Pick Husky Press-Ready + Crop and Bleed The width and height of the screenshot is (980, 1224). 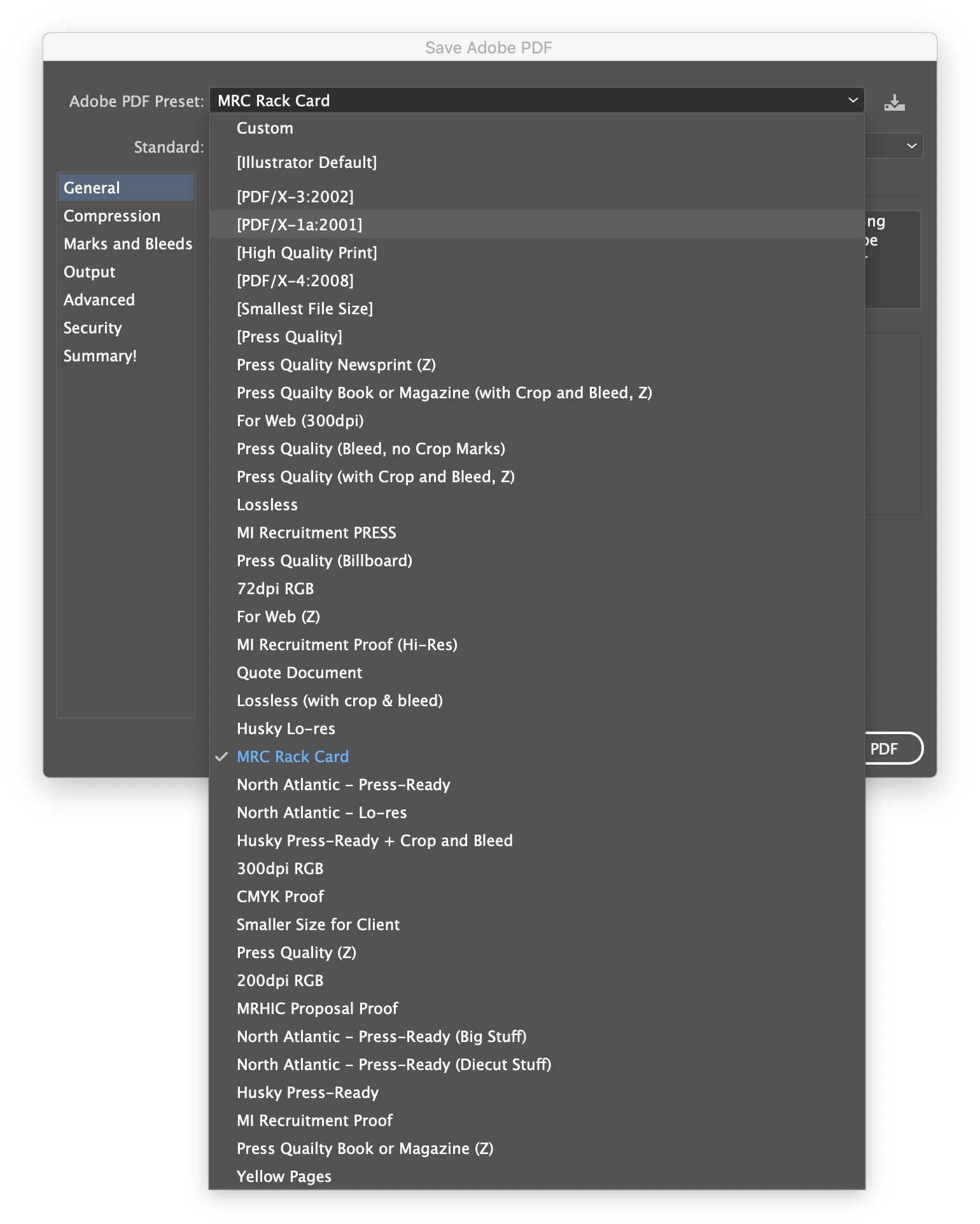[537, 840]
